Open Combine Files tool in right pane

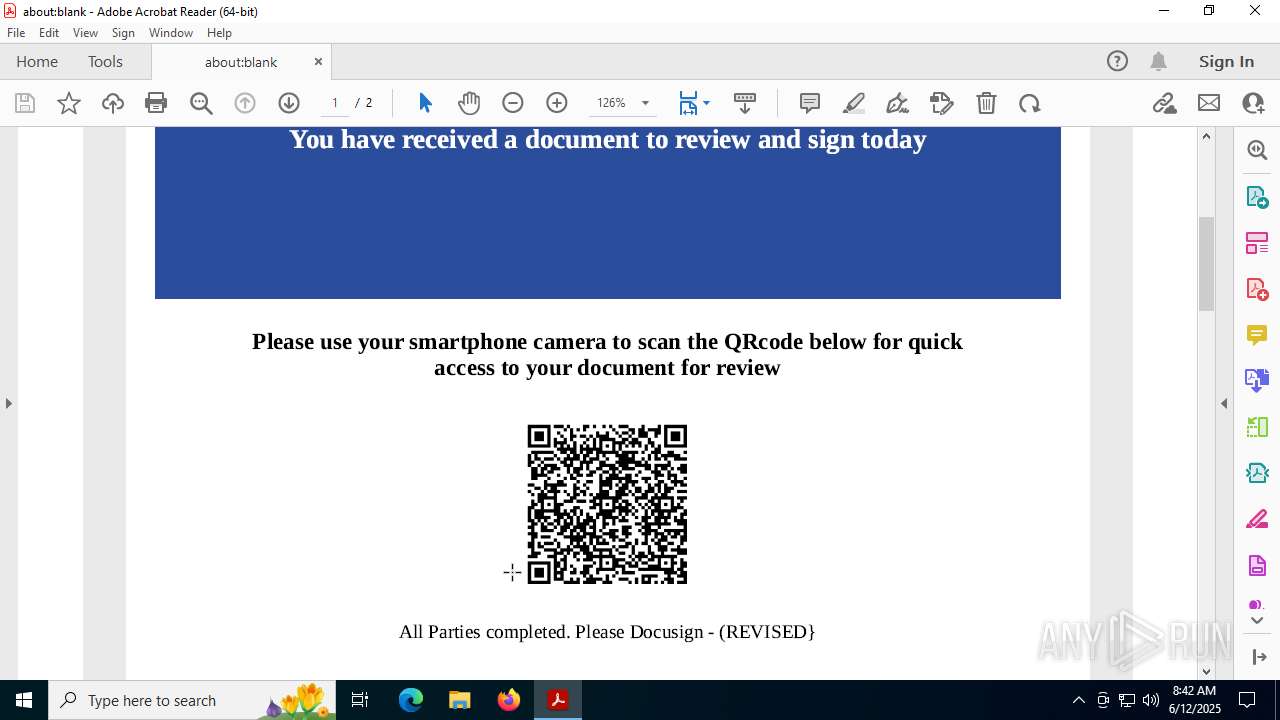[1257, 380]
